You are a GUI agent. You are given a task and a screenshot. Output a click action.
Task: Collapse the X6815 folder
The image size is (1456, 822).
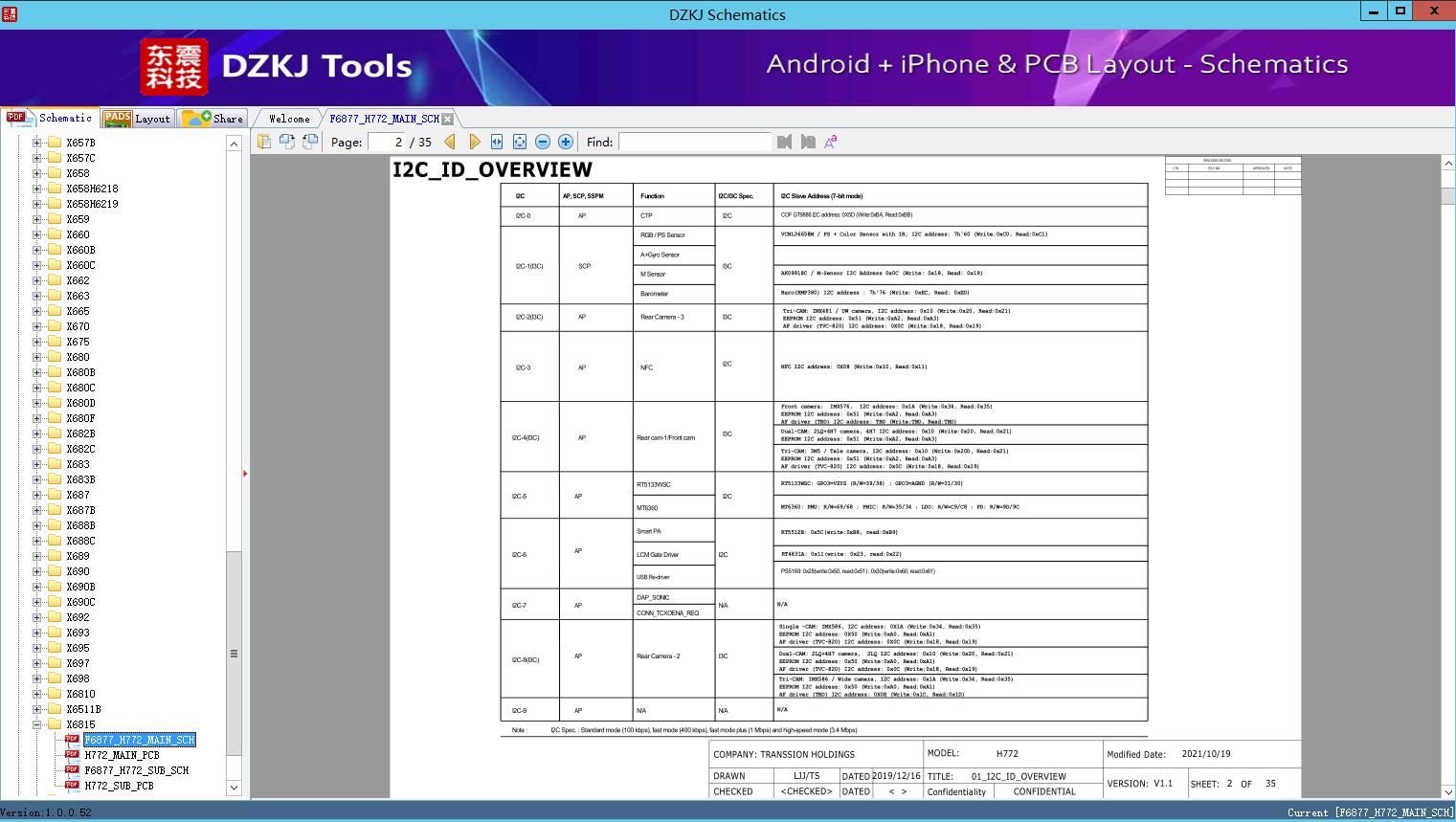37,724
